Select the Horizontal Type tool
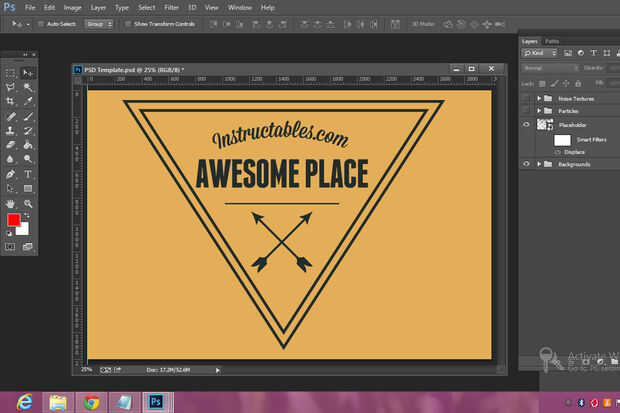The height and width of the screenshot is (413, 620). tap(28, 173)
